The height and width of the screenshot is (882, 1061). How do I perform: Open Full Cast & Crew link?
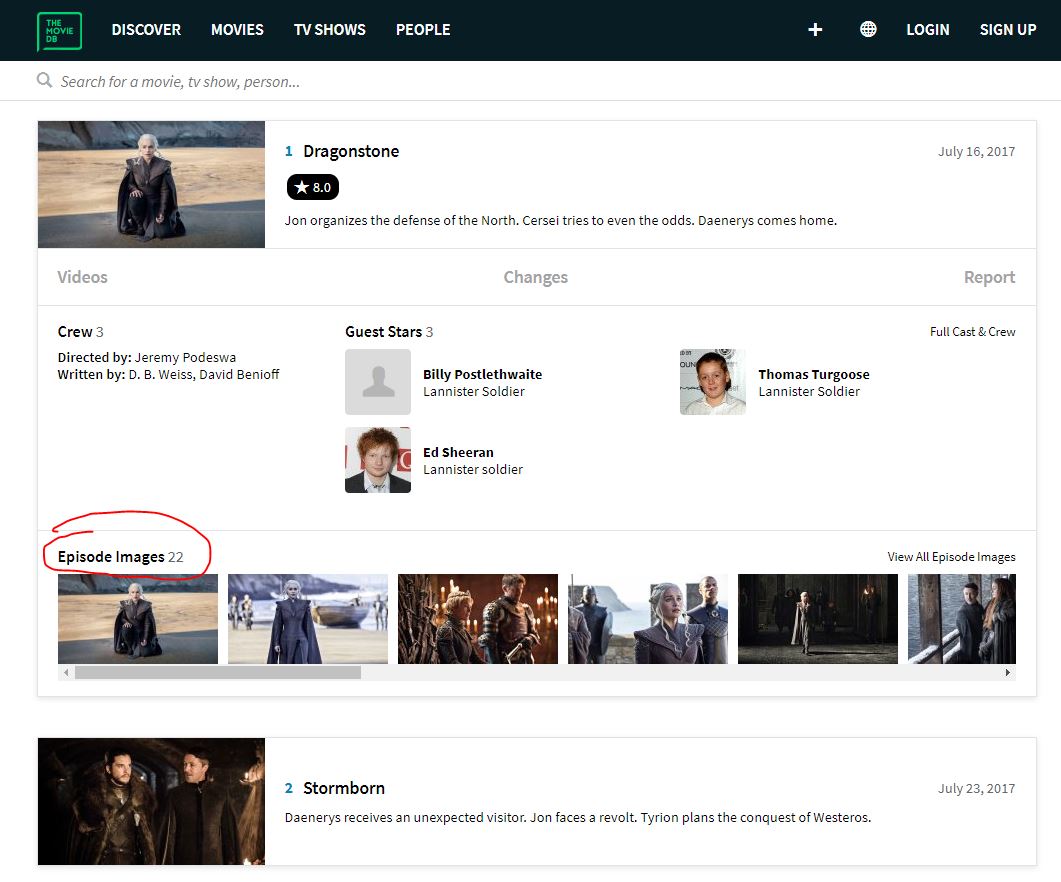pos(972,332)
